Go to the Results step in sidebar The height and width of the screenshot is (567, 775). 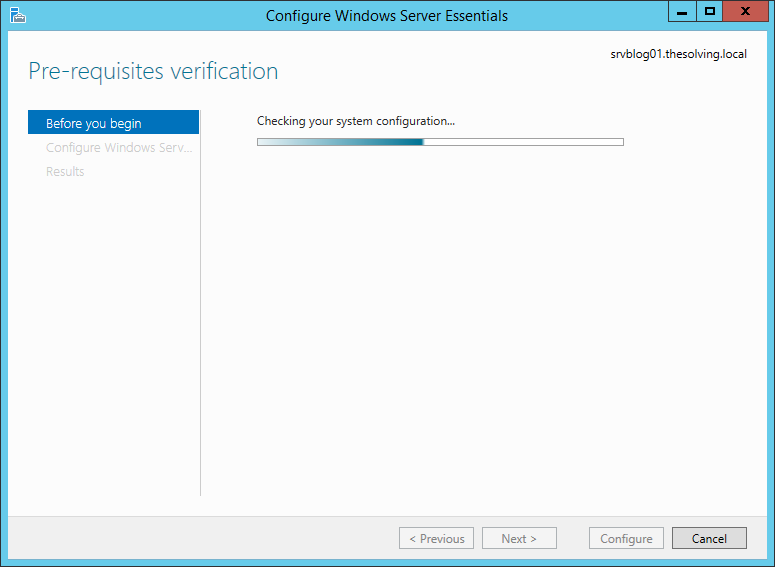click(x=65, y=171)
